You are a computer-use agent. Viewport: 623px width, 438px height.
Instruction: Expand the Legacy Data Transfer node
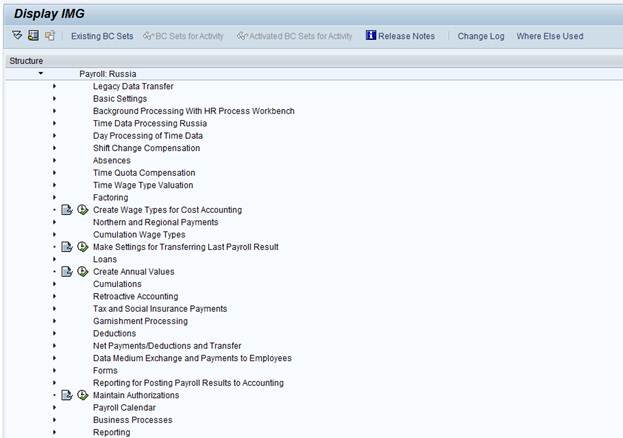click(54, 86)
